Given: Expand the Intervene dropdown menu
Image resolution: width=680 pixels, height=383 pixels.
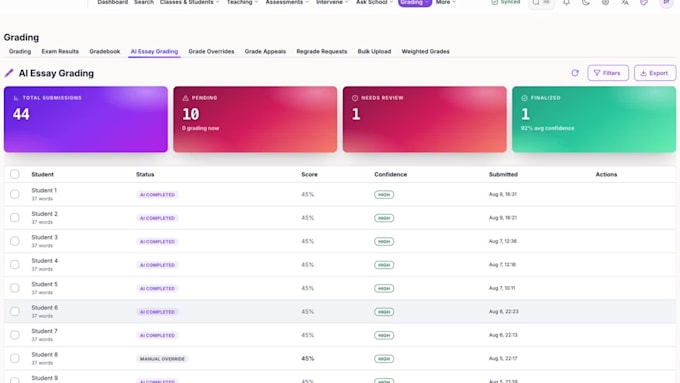Looking at the screenshot, I should [x=332, y=2].
